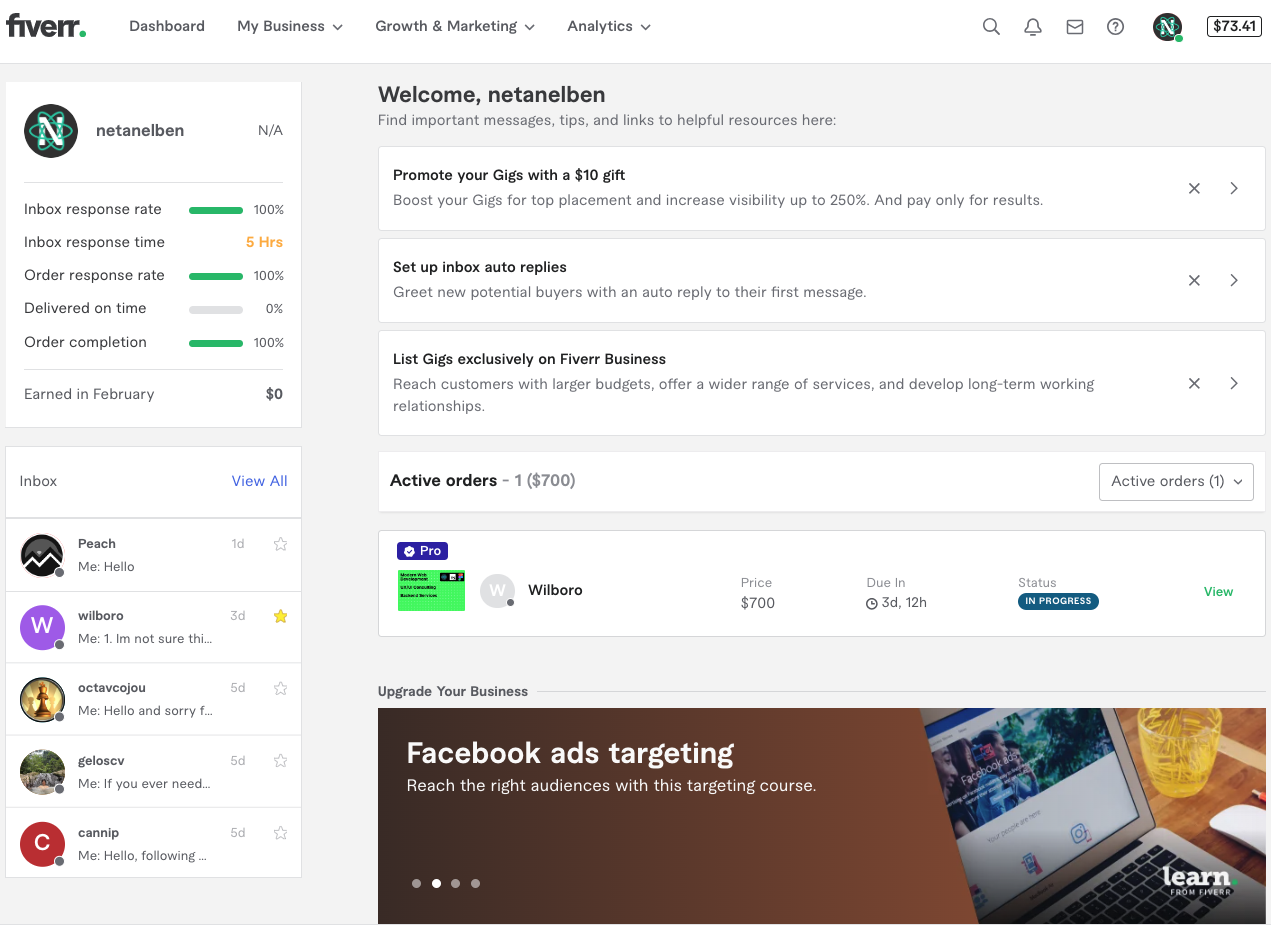Click Wilboro gray avatar in order

(497, 590)
